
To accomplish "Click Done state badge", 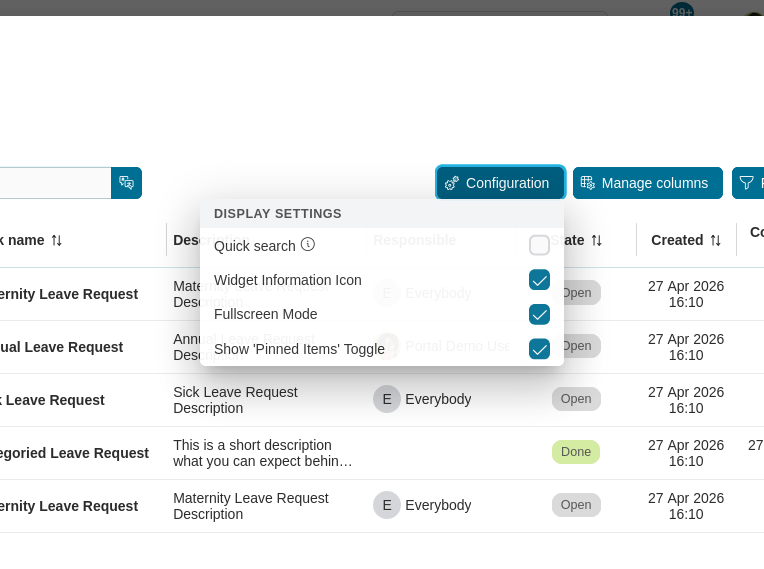I will pyautogui.click(x=575, y=452).
